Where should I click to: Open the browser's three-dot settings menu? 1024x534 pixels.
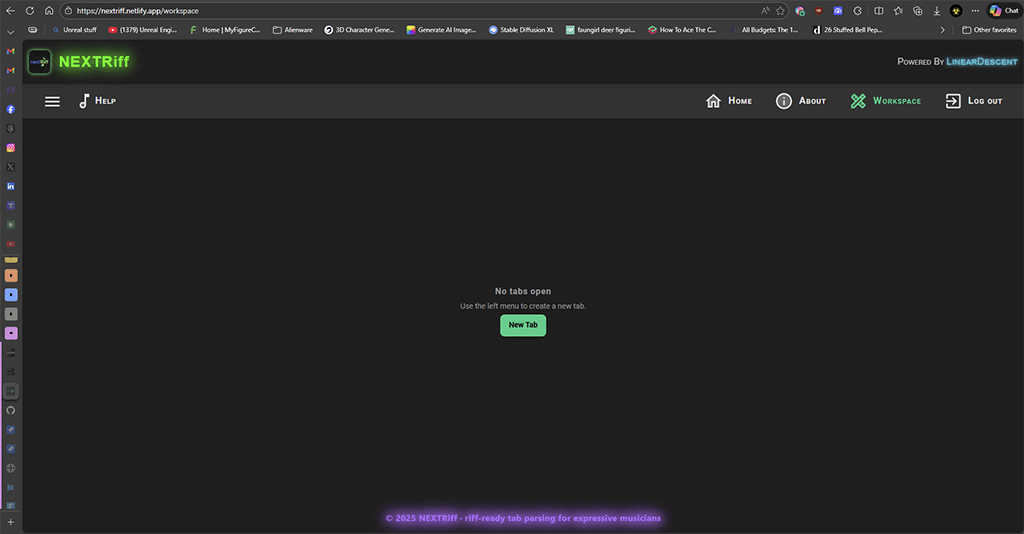click(x=975, y=10)
